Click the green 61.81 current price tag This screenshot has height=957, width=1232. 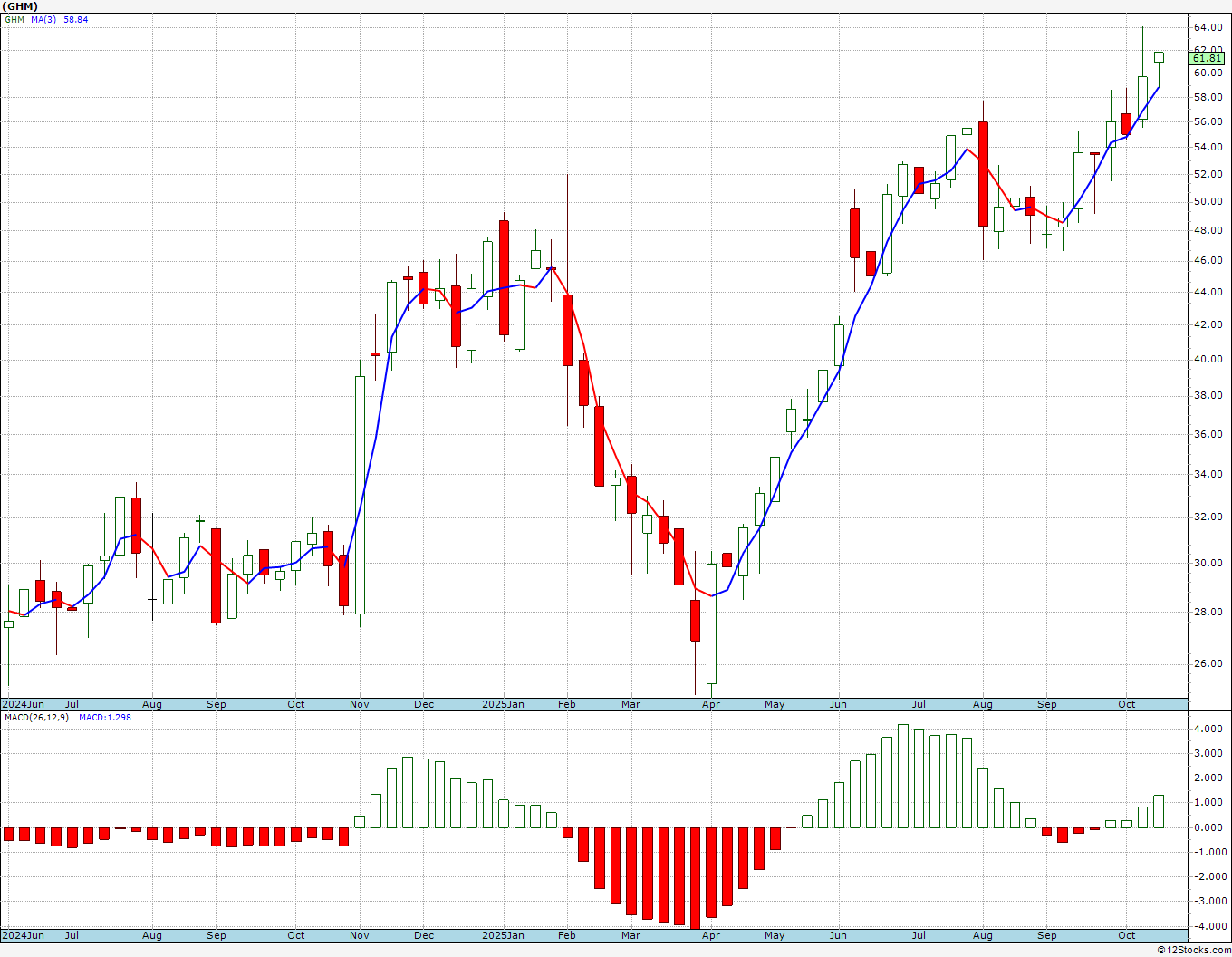point(1208,58)
